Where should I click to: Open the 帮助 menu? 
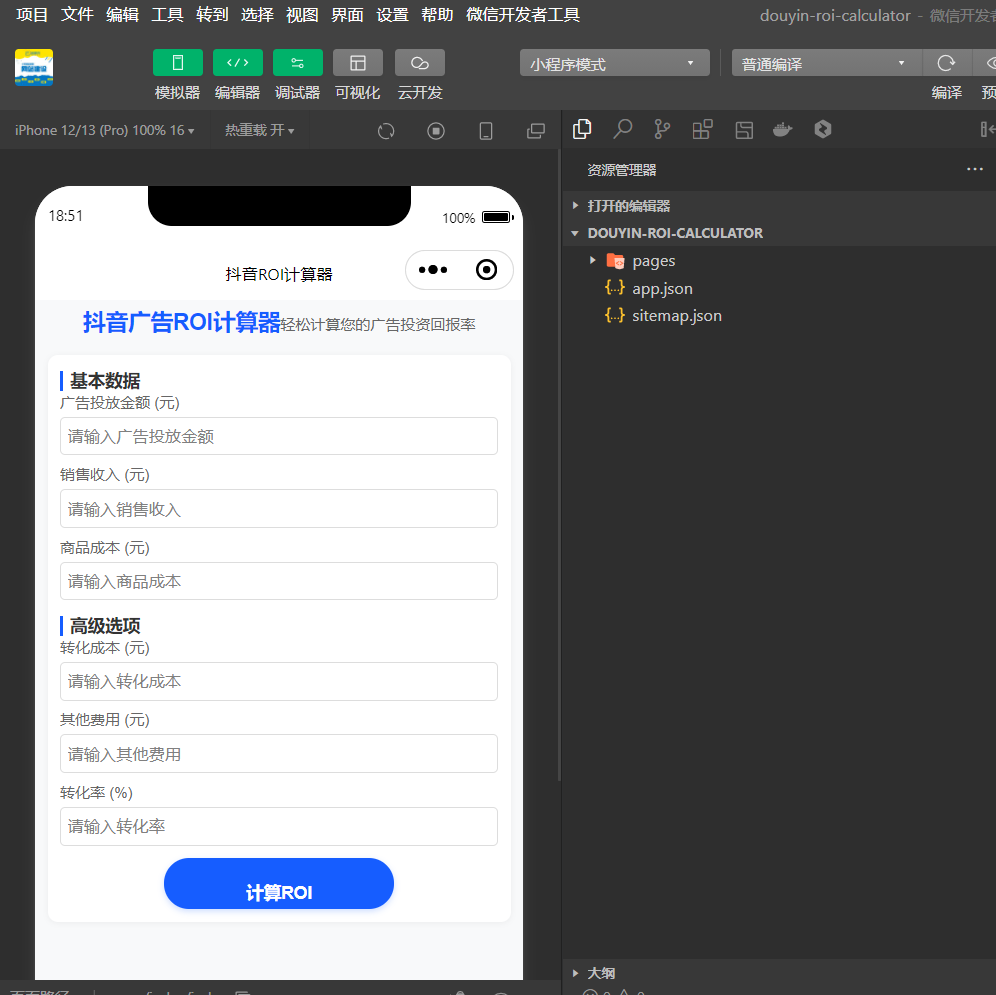tap(438, 15)
